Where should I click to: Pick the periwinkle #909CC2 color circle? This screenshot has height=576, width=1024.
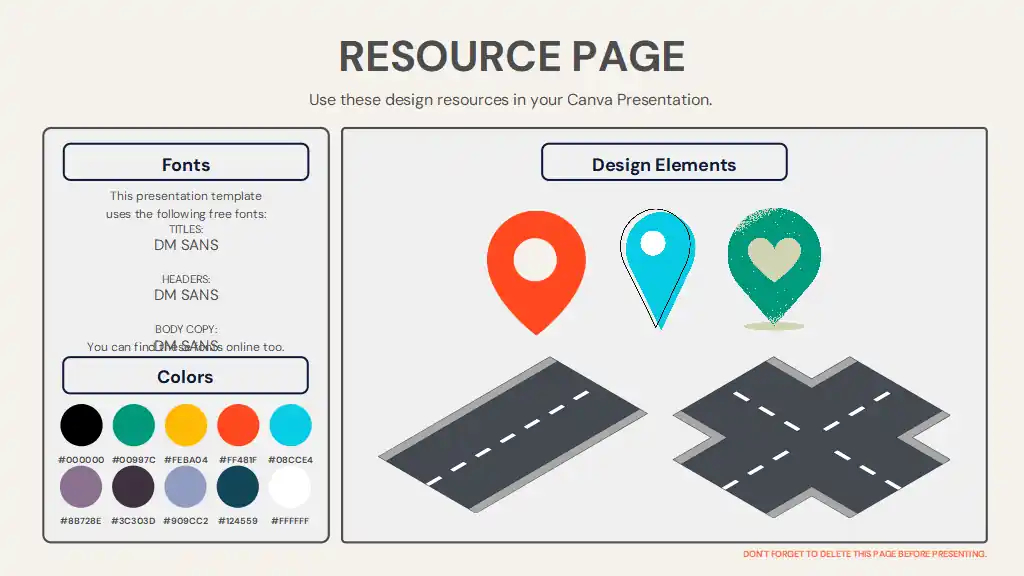185,487
